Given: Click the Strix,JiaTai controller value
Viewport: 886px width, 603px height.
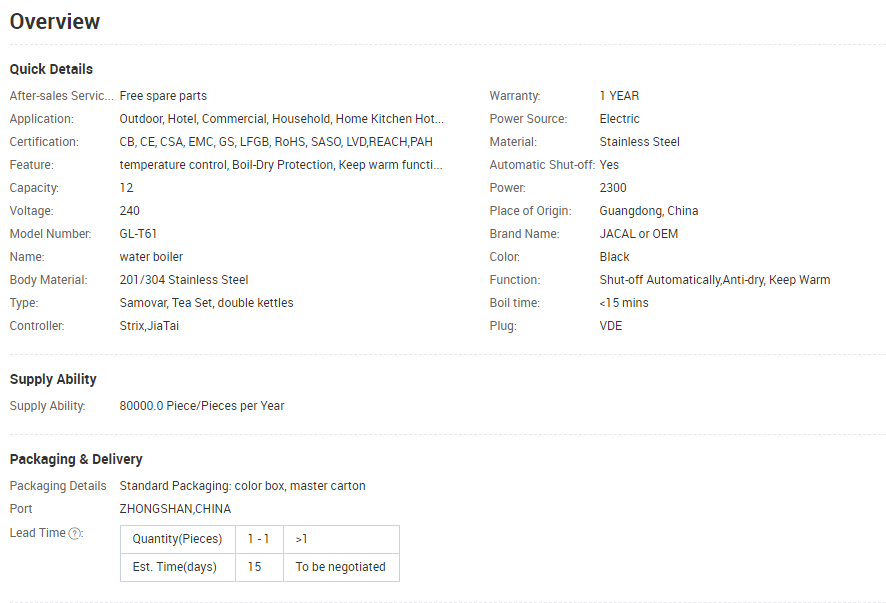Looking at the screenshot, I should [x=149, y=326].
